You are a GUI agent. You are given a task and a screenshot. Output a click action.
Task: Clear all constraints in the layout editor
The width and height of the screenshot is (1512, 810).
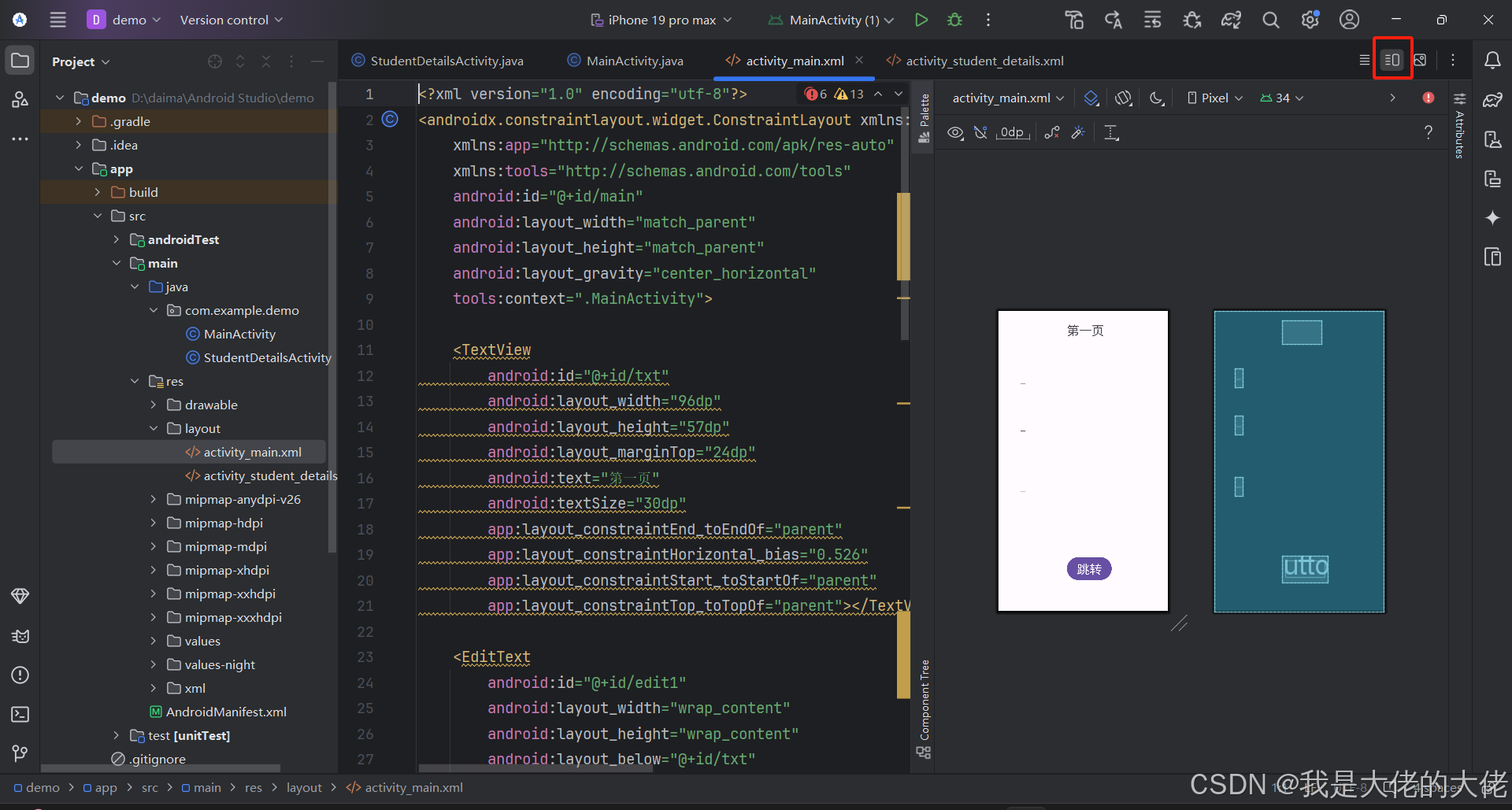click(x=1051, y=132)
